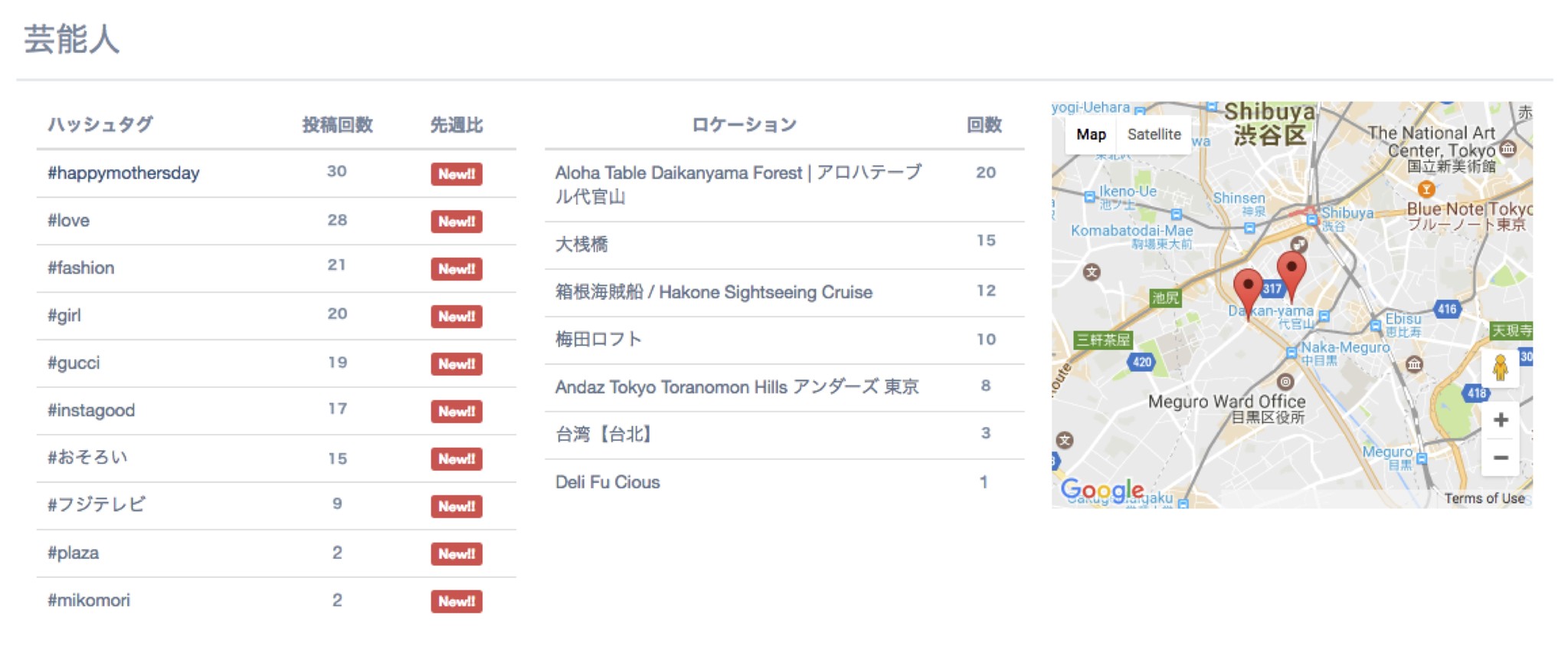Click the Meguro station icon
1568x647 pixels.
click(x=1422, y=459)
